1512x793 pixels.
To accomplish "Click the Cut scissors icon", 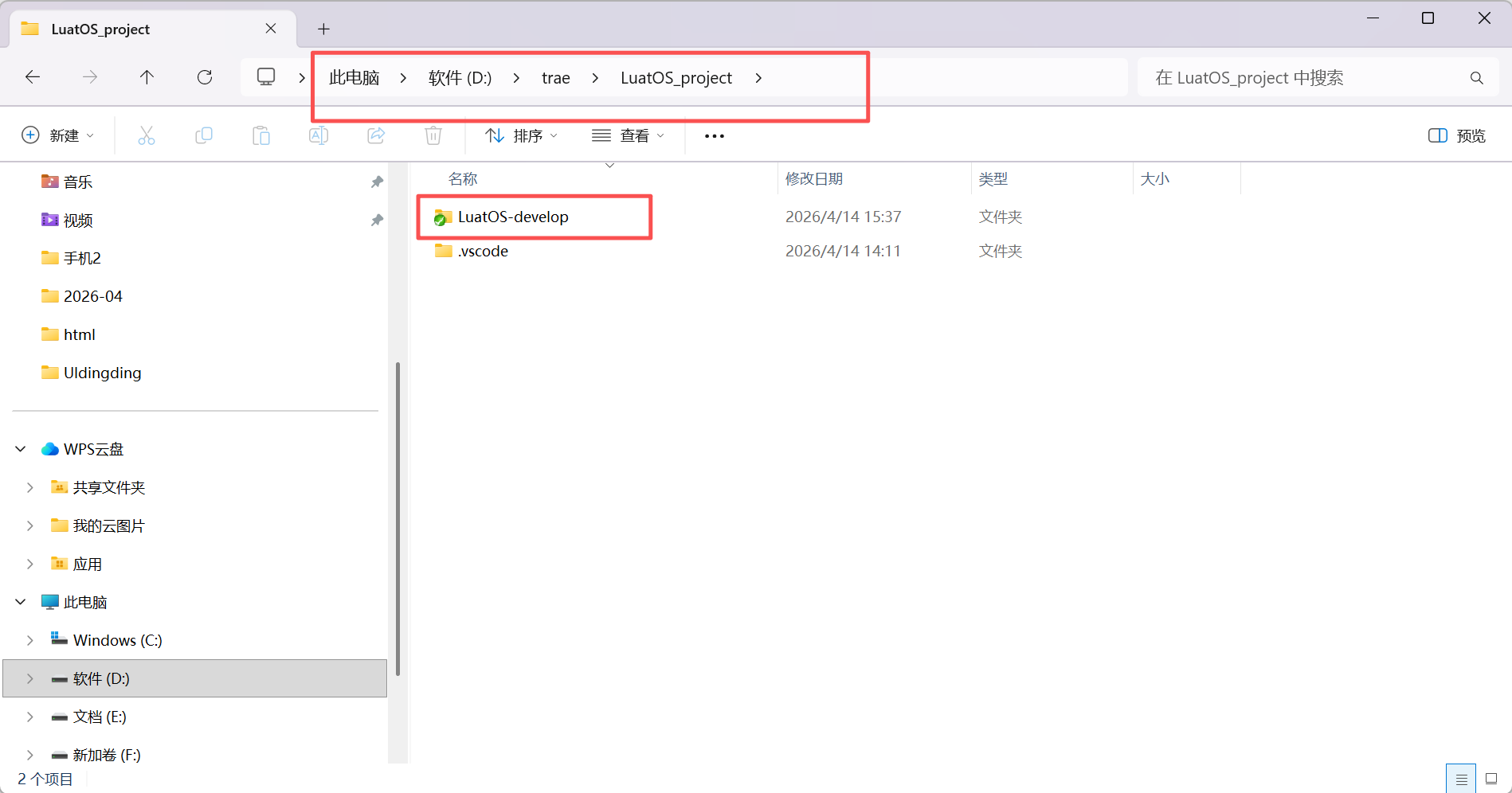I will pyautogui.click(x=147, y=135).
